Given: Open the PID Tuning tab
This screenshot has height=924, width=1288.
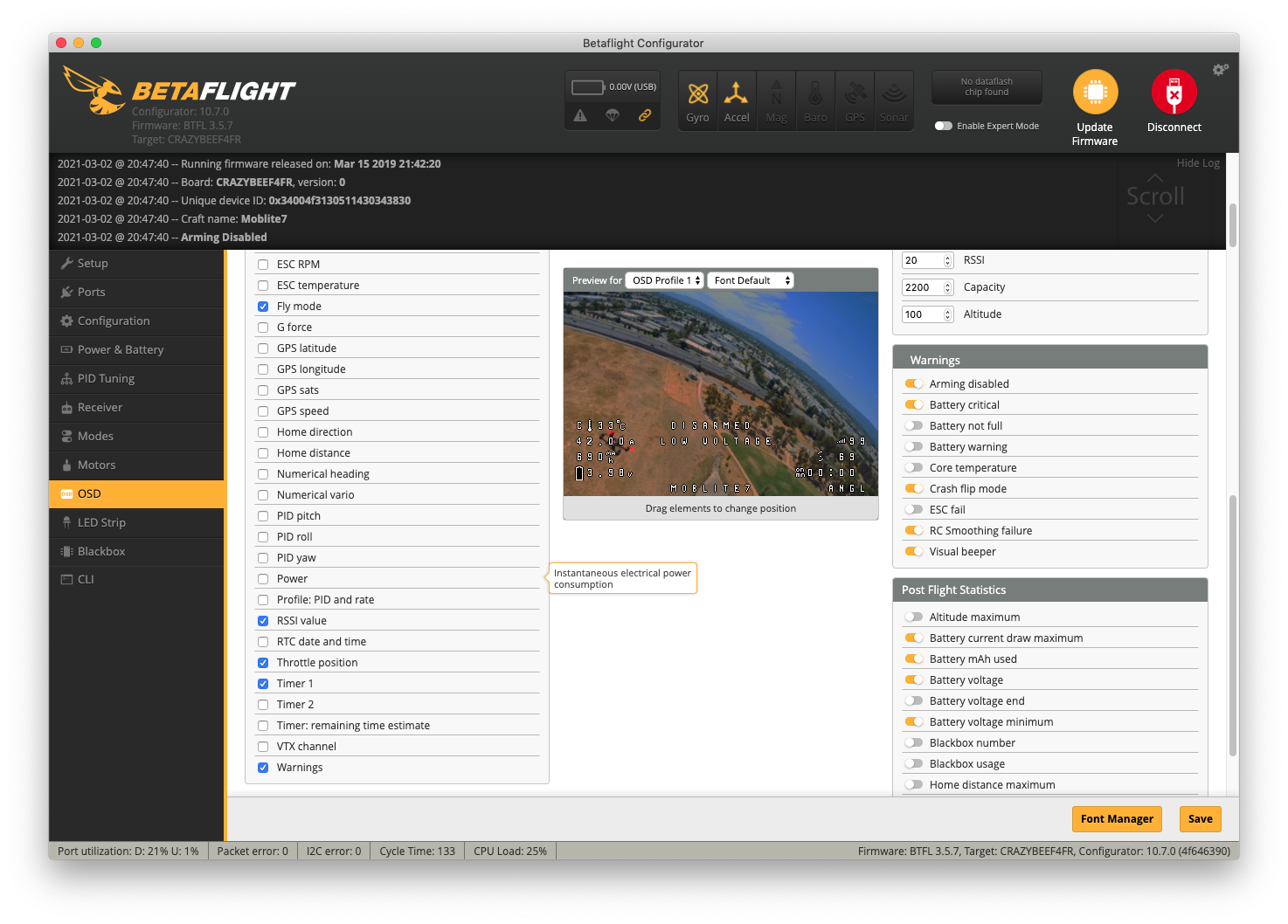Looking at the screenshot, I should [x=137, y=378].
